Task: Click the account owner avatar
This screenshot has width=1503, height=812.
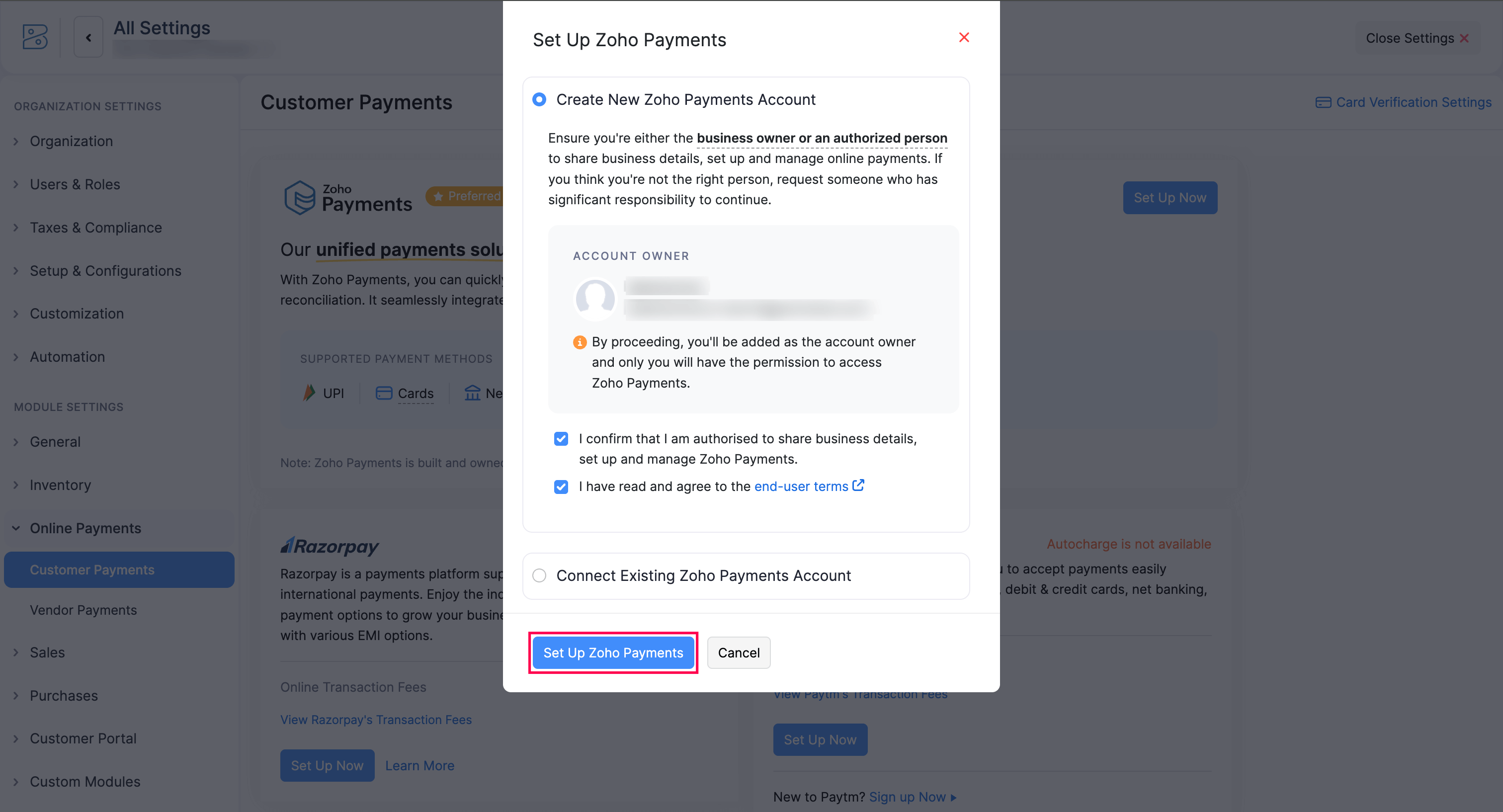Action: click(595, 298)
